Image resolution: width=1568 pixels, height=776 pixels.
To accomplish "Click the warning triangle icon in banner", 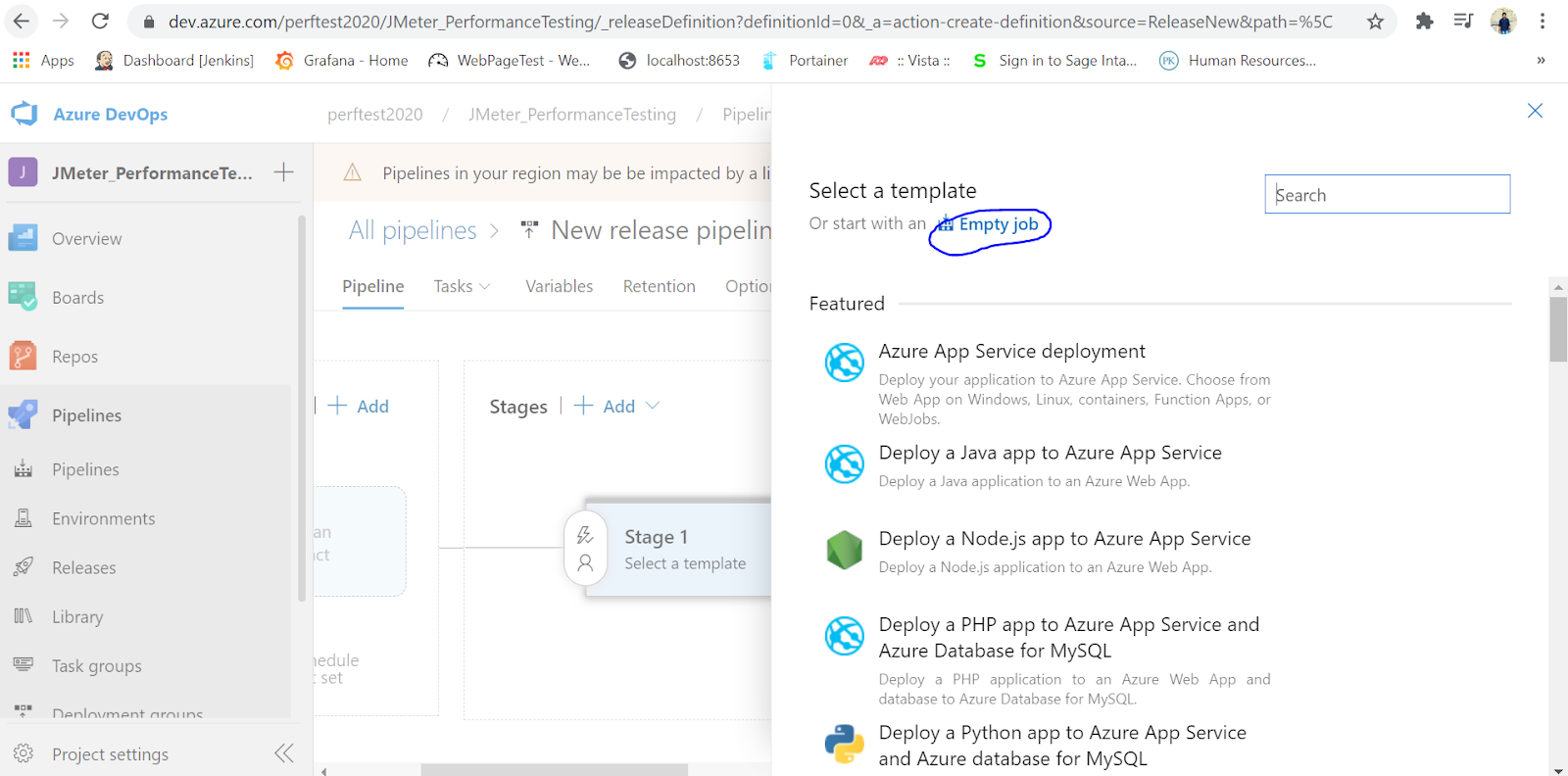I will click(353, 173).
